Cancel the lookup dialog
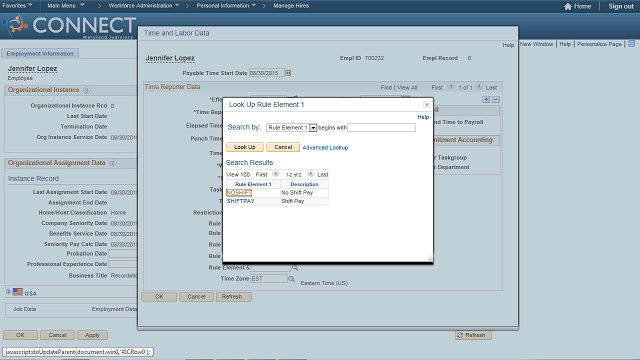This screenshot has width=640, height=360. click(283, 147)
